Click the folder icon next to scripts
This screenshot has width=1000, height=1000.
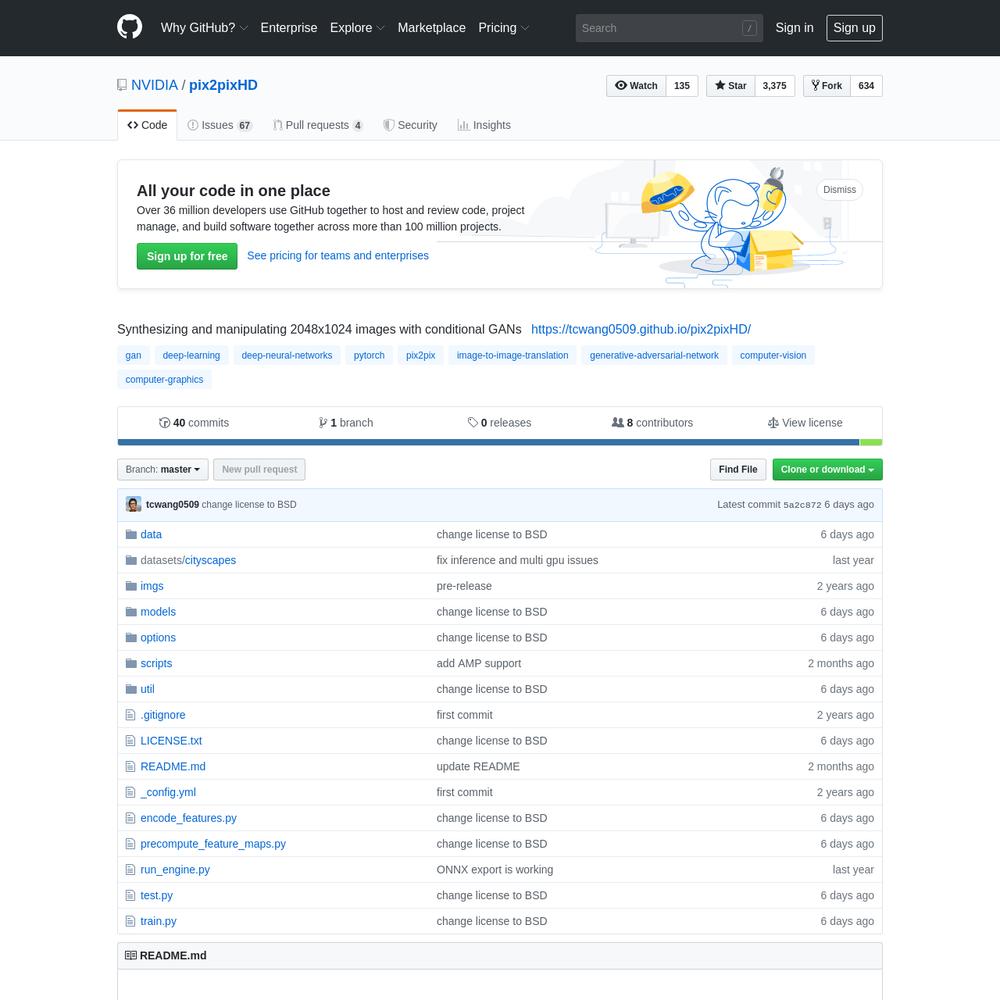[x=131, y=663]
